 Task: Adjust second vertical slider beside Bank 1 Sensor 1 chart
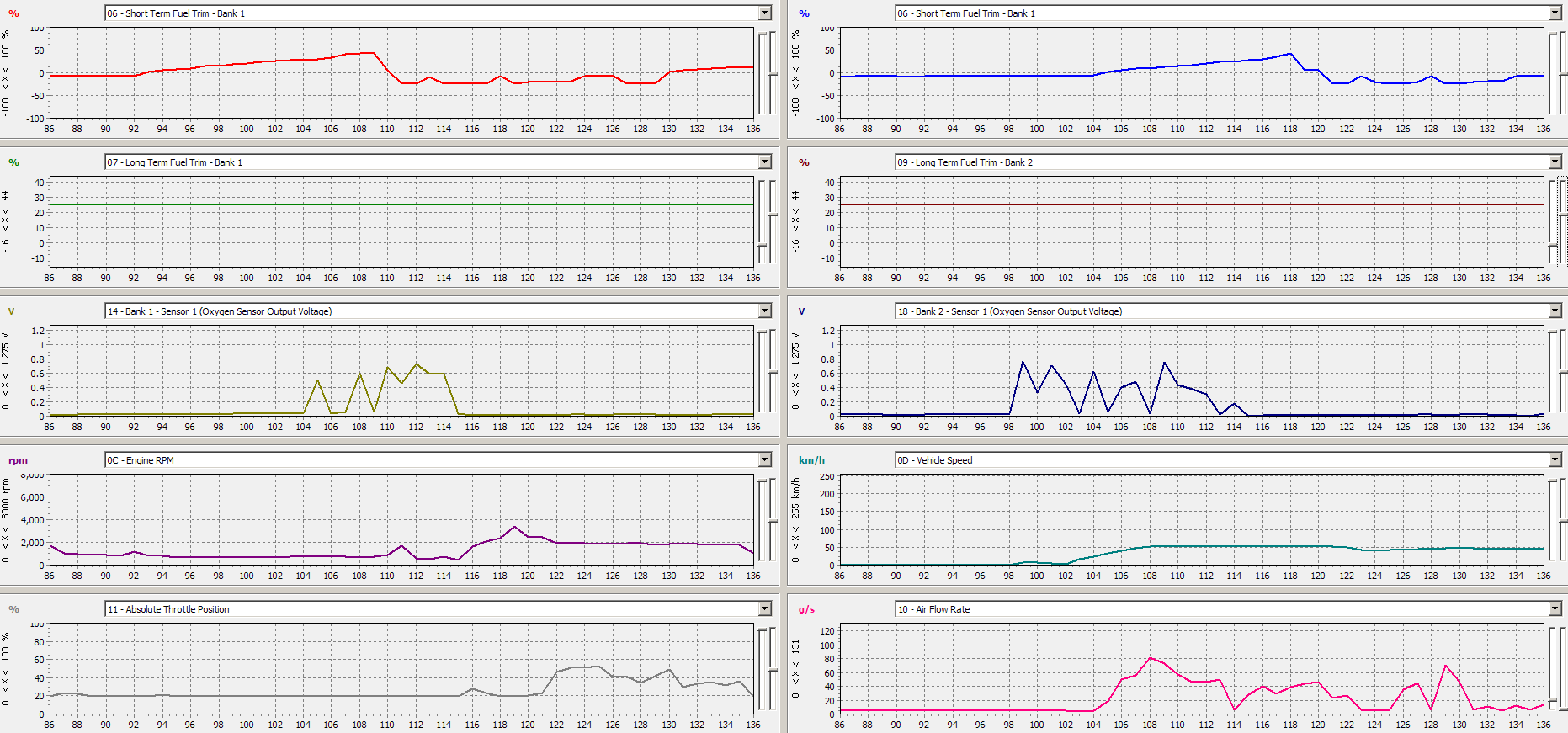[773, 371]
